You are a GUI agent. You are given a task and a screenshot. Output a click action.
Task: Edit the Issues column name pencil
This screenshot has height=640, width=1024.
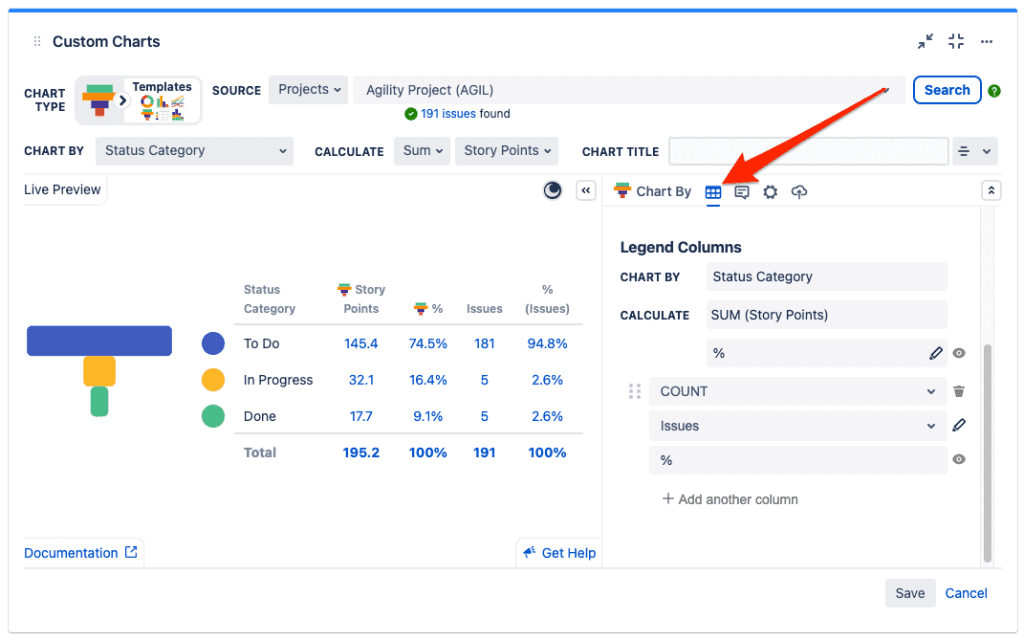pos(959,426)
